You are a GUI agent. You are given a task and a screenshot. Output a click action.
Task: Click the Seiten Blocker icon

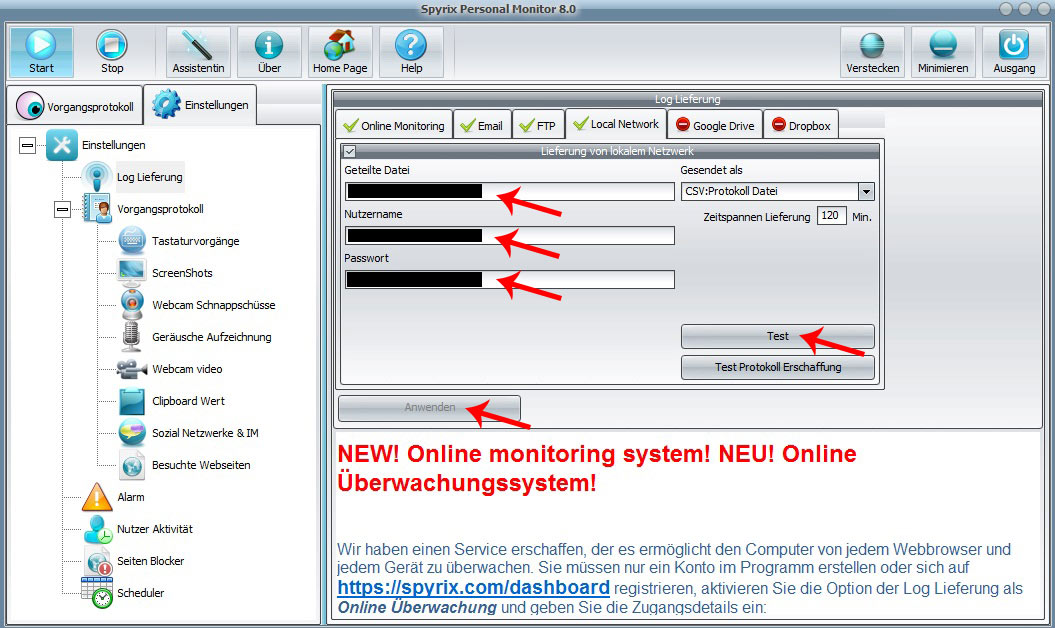[x=98, y=561]
